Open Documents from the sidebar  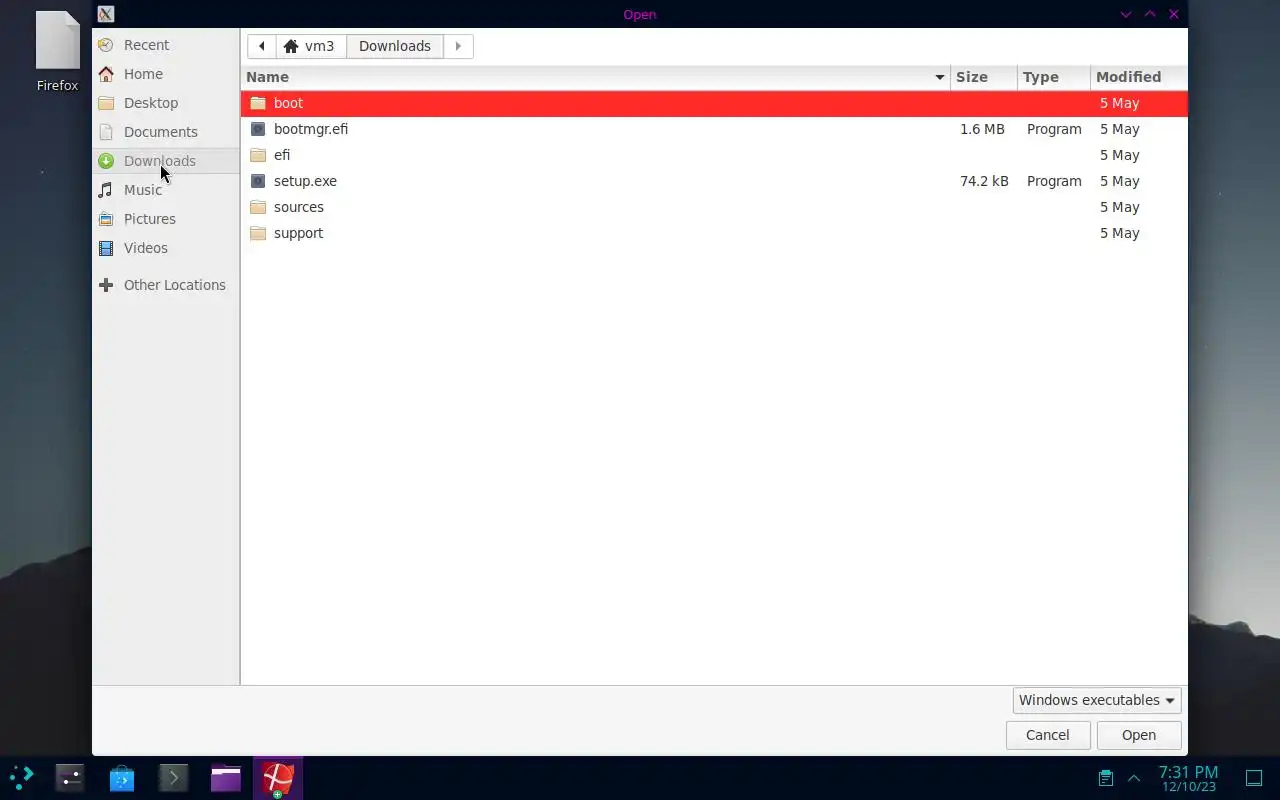coord(166,132)
